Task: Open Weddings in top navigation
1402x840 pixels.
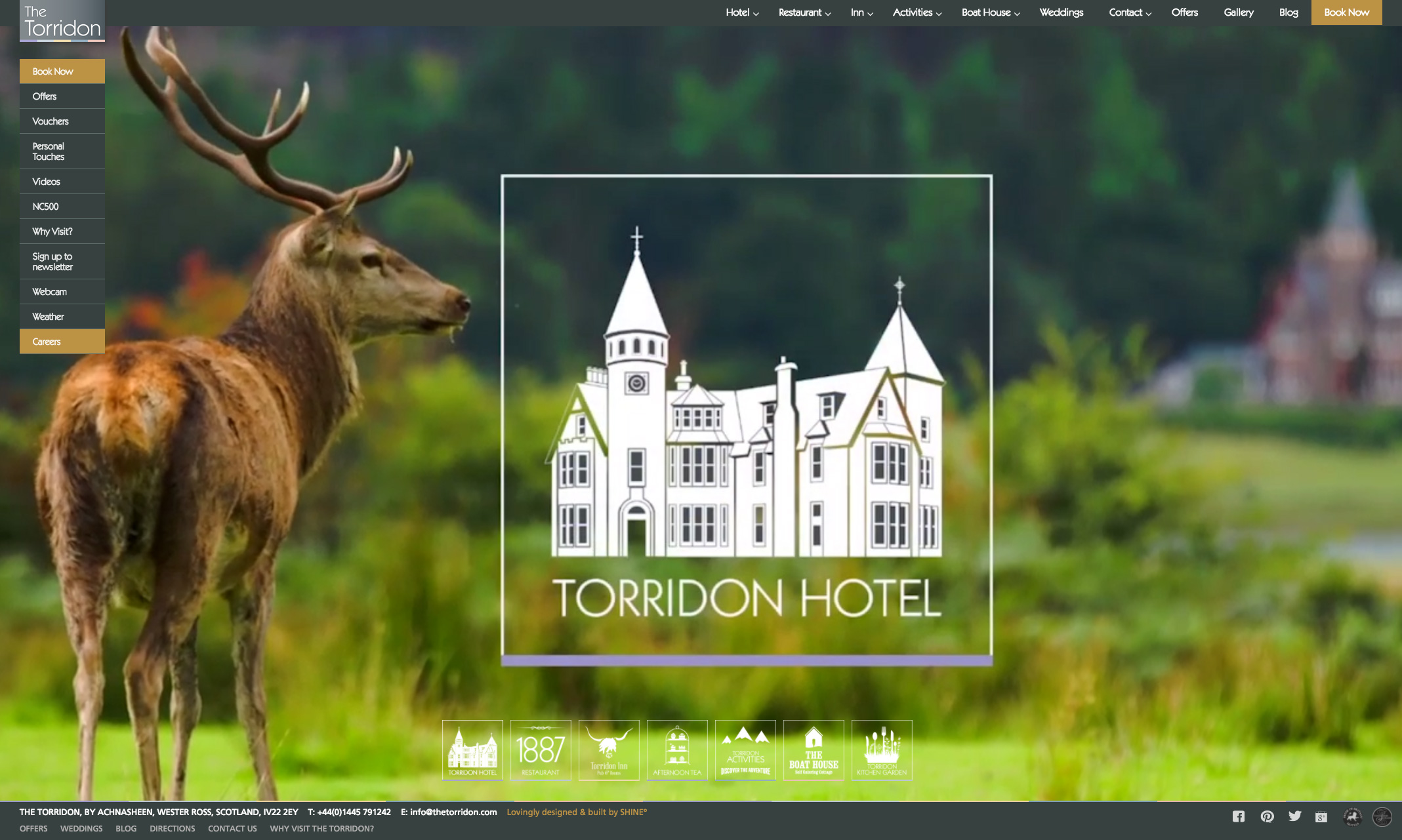Action: click(1061, 12)
